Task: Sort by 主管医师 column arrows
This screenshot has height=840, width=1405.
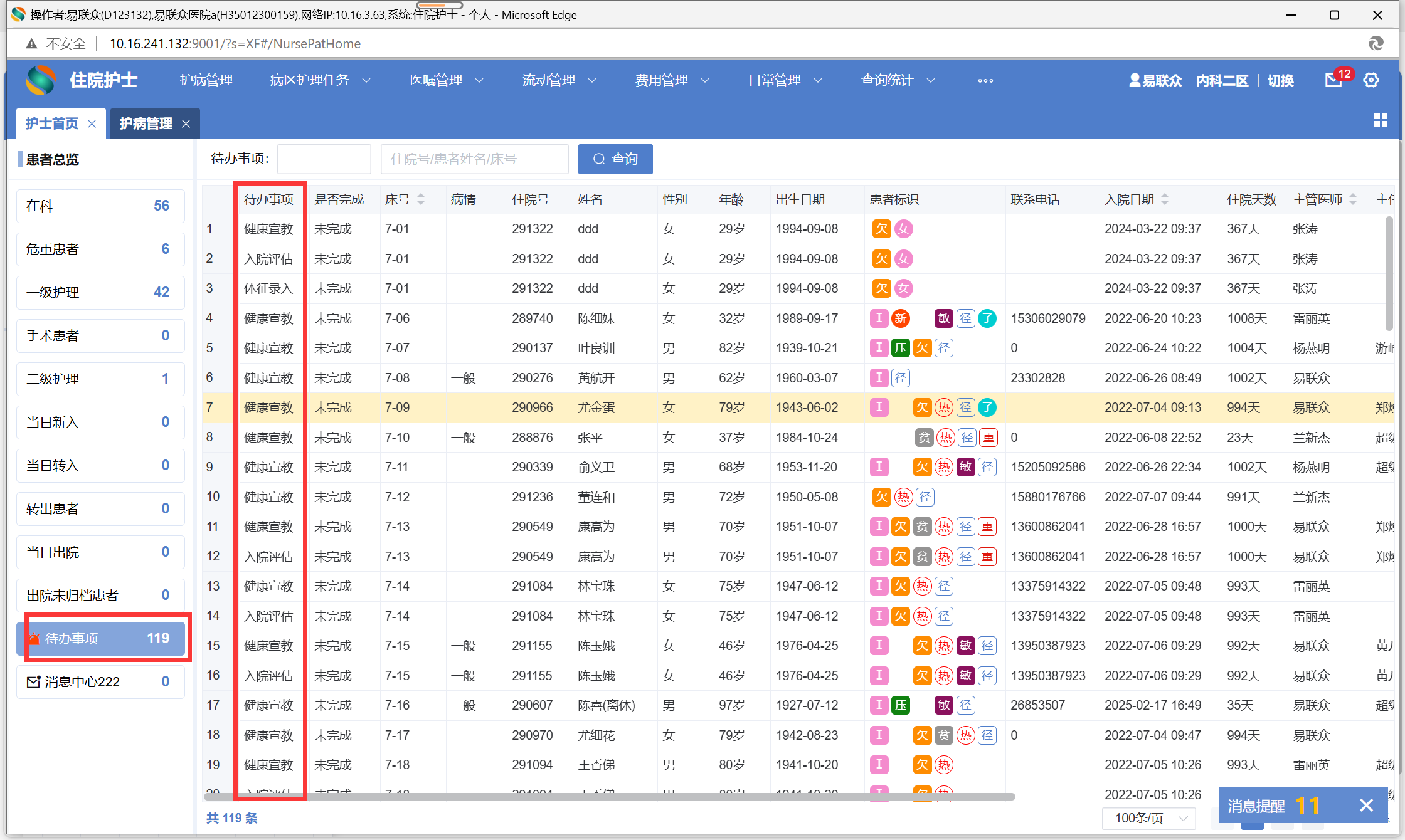Action: click(x=1353, y=199)
